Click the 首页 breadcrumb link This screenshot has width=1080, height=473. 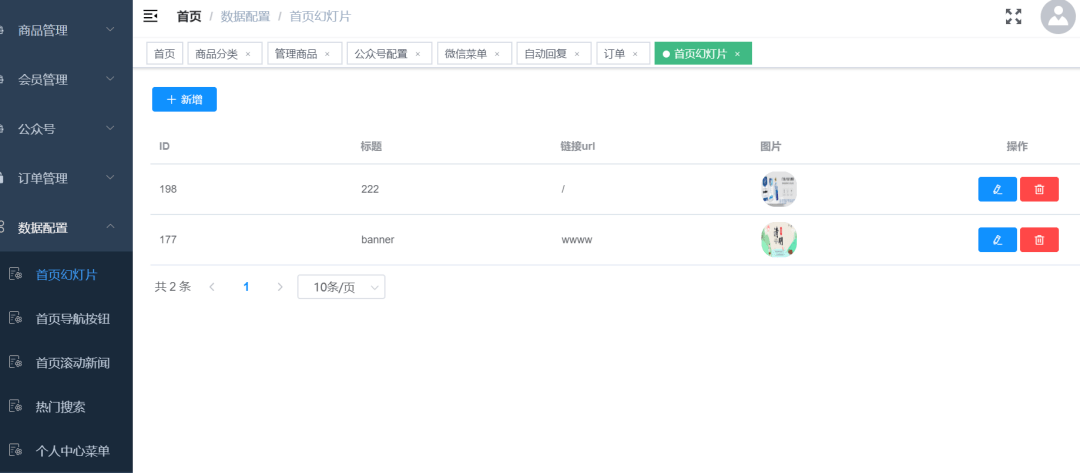188,16
